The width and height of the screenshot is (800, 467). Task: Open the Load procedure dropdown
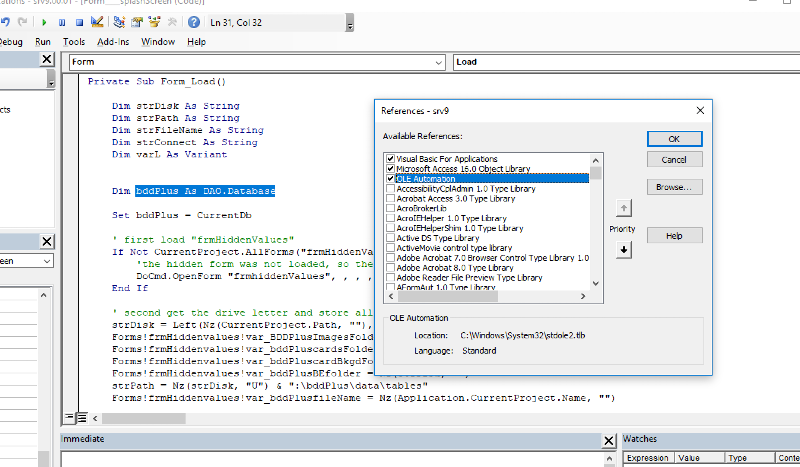point(627,62)
